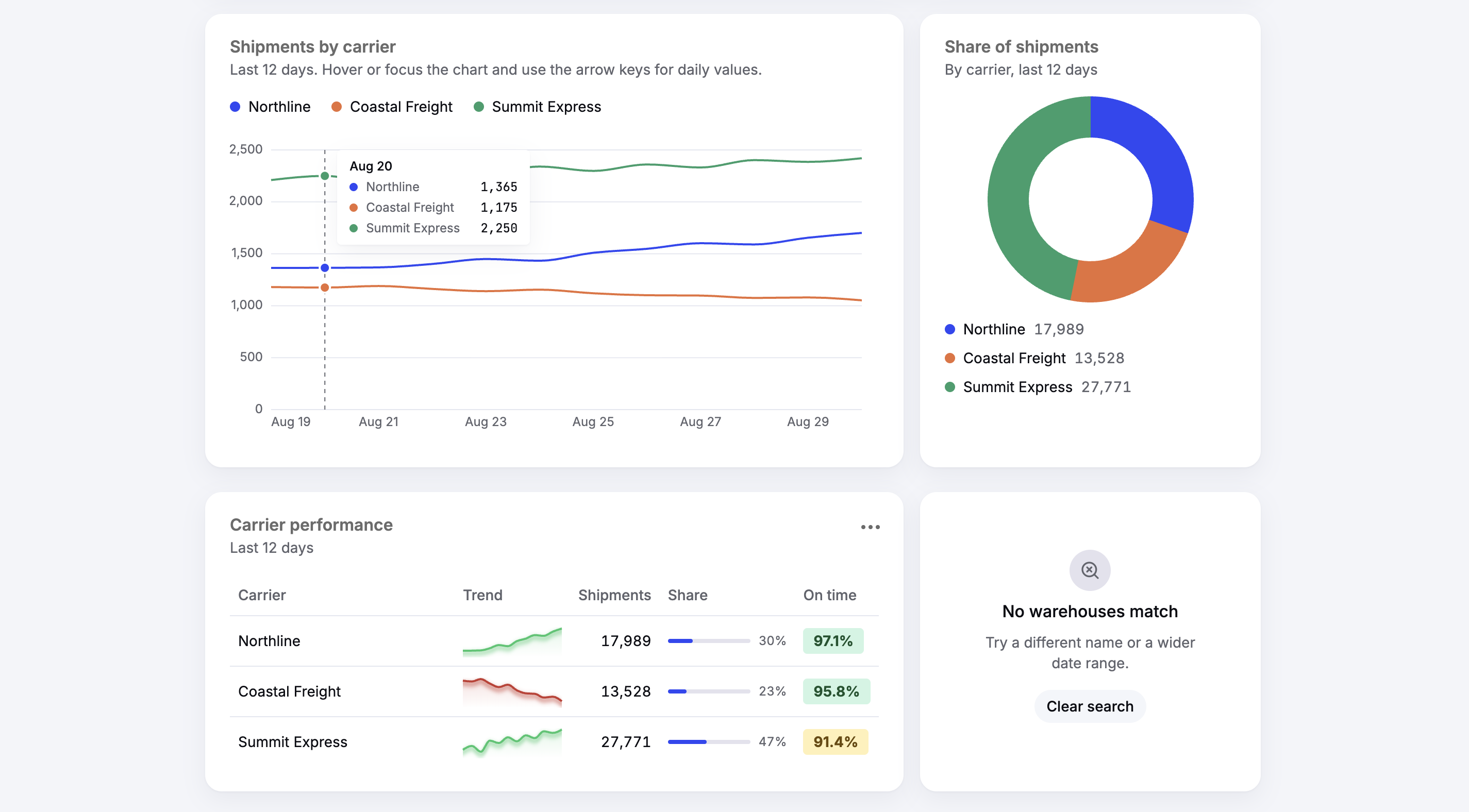The height and width of the screenshot is (812, 1469).
Task: Click the Coastal Freight data point on Aug 20
Action: point(325,287)
